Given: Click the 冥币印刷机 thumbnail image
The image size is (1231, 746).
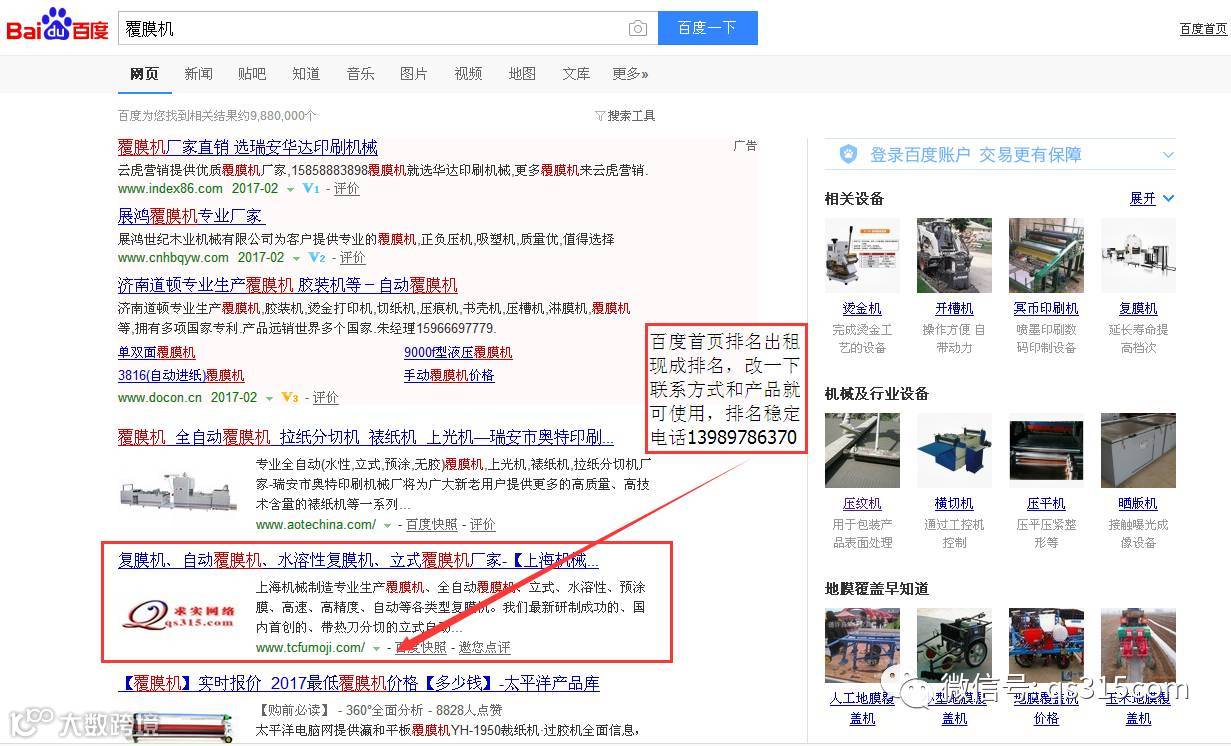Looking at the screenshot, I should (1046, 256).
